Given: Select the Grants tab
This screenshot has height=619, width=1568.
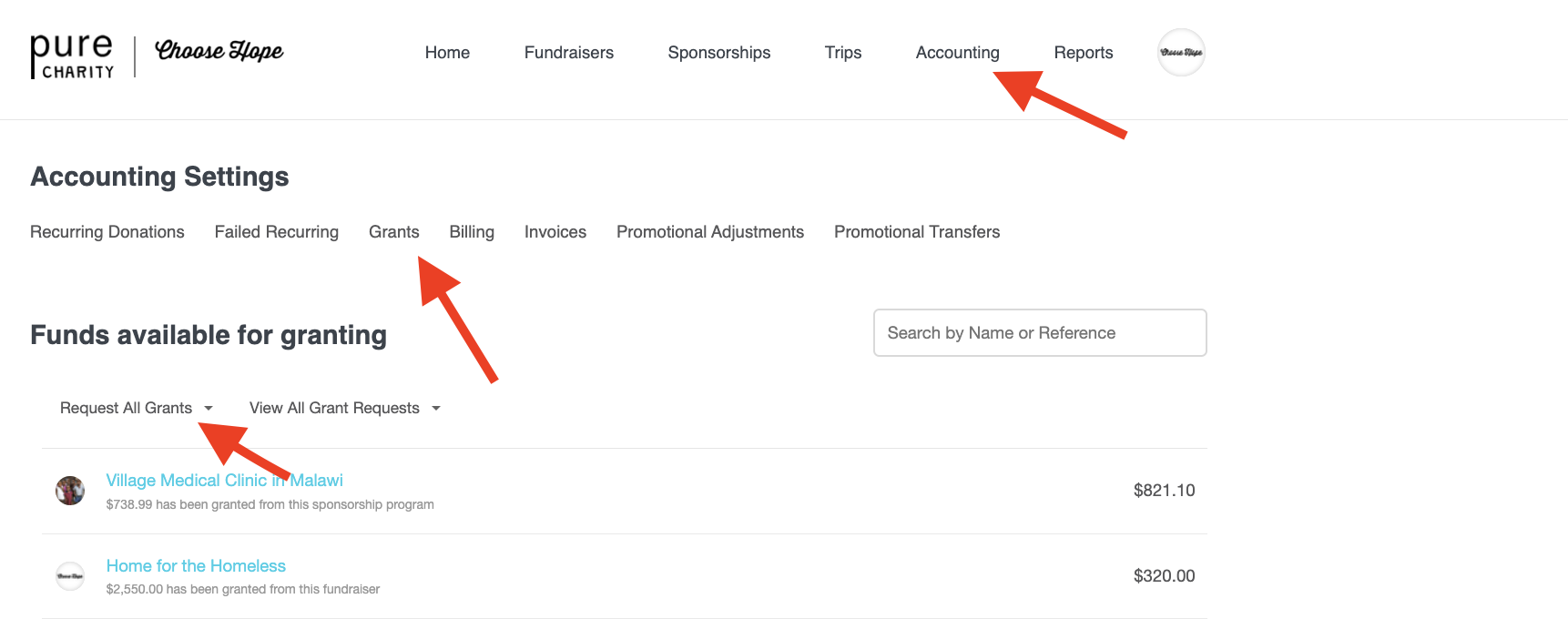Looking at the screenshot, I should pos(393,232).
